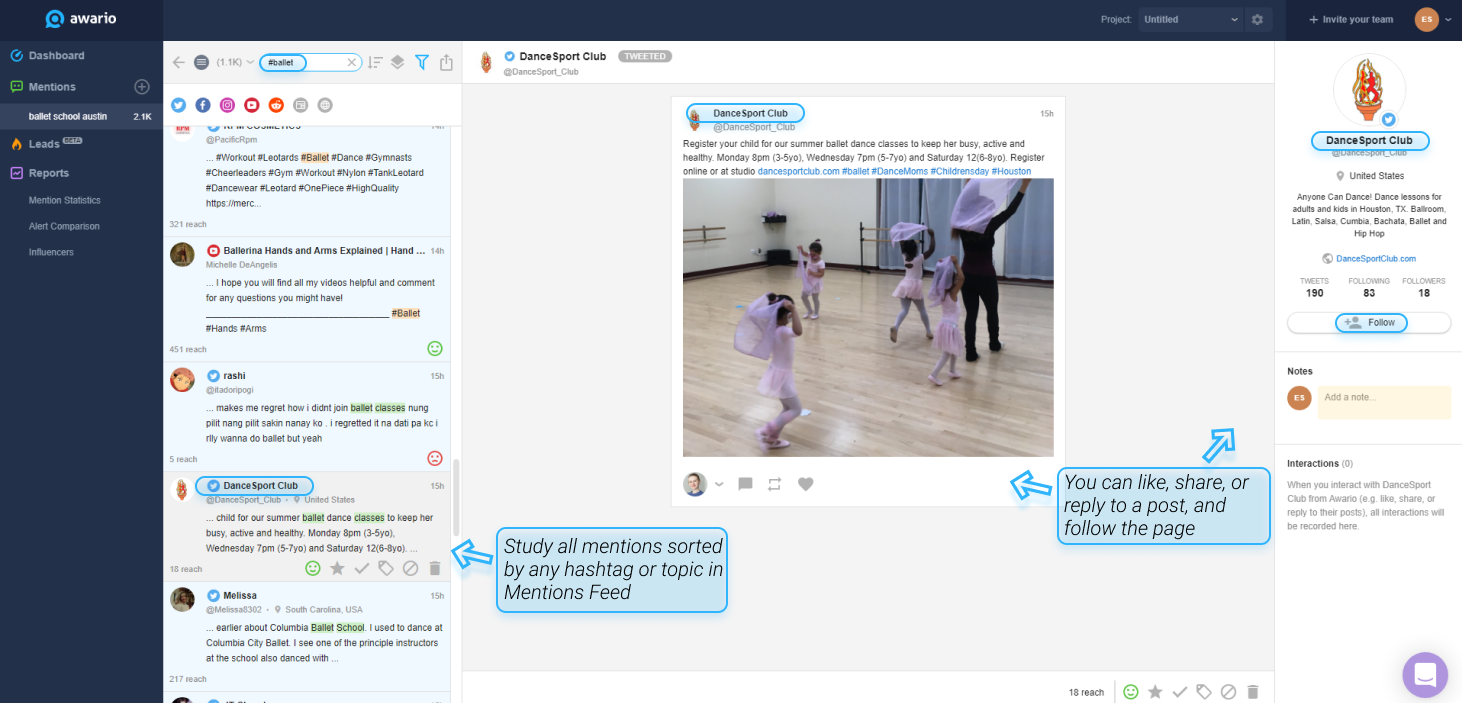Open Alert Comparison report
This screenshot has height=703, width=1462.
pyautogui.click(x=64, y=226)
